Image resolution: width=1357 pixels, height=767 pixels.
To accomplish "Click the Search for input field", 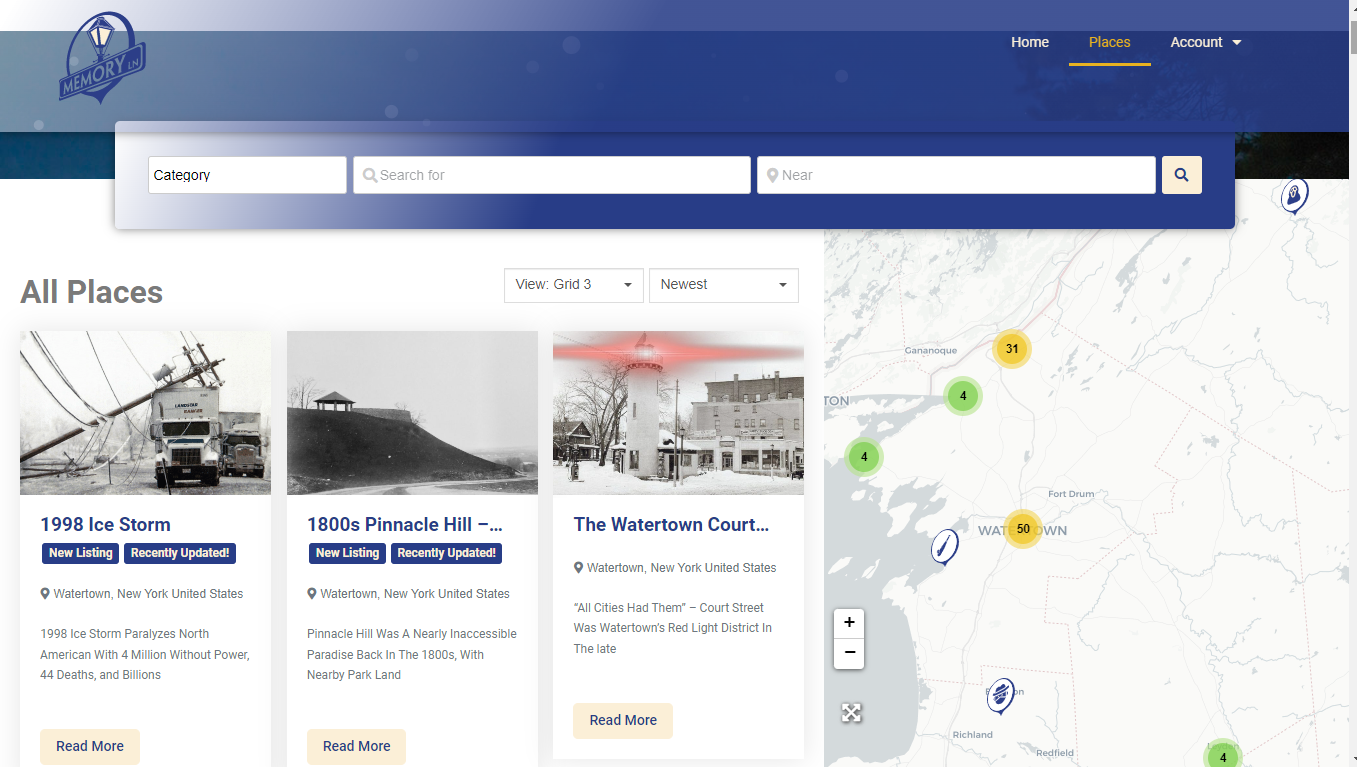I will [x=552, y=175].
